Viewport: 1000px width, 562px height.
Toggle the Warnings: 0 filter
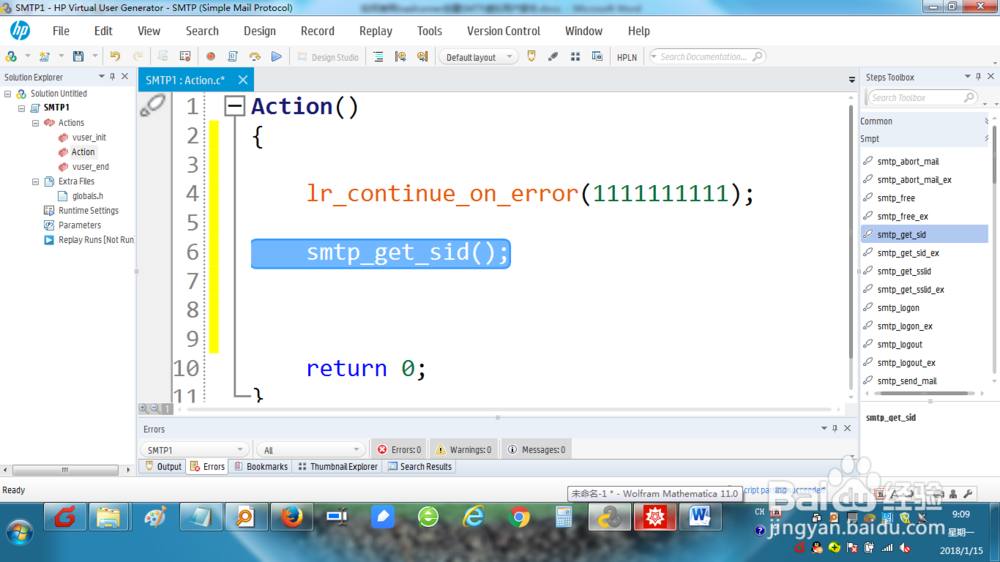(x=464, y=450)
